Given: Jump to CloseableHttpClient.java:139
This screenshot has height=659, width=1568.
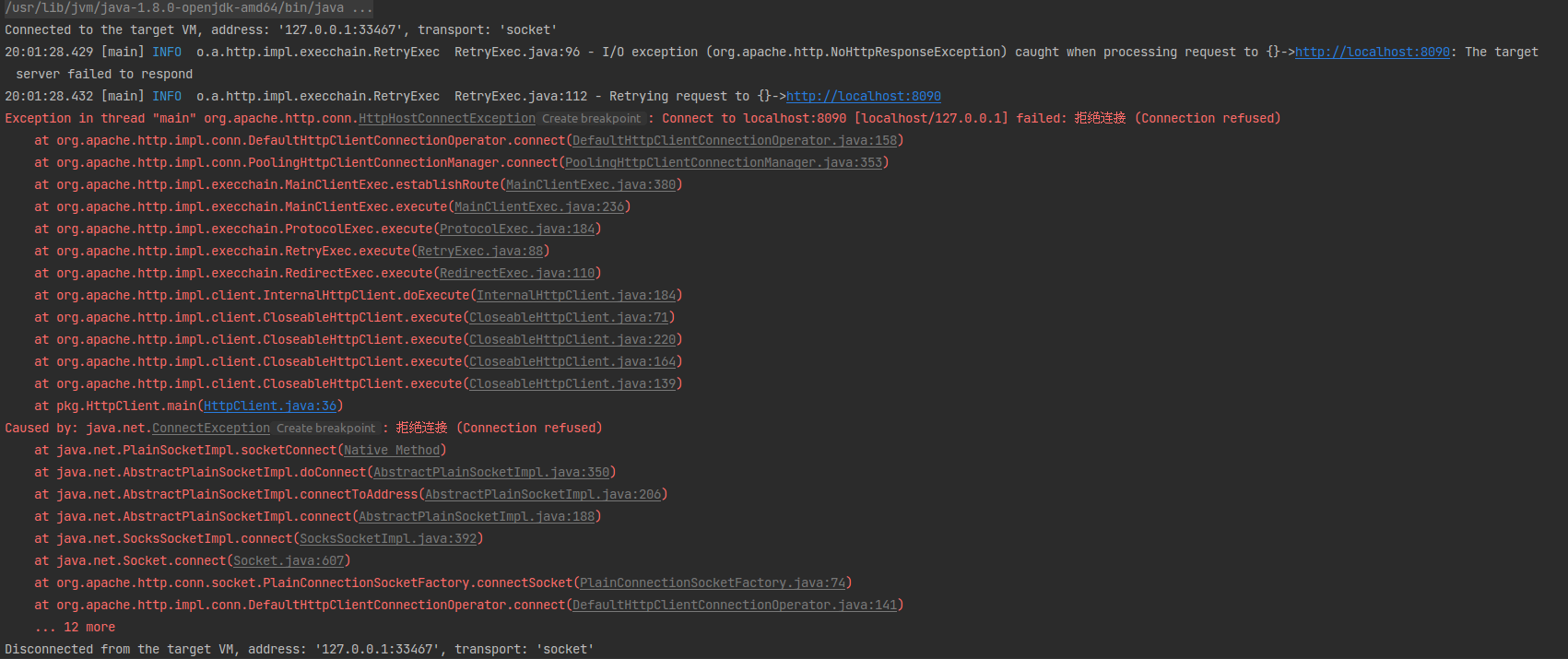Looking at the screenshot, I should coord(572,383).
